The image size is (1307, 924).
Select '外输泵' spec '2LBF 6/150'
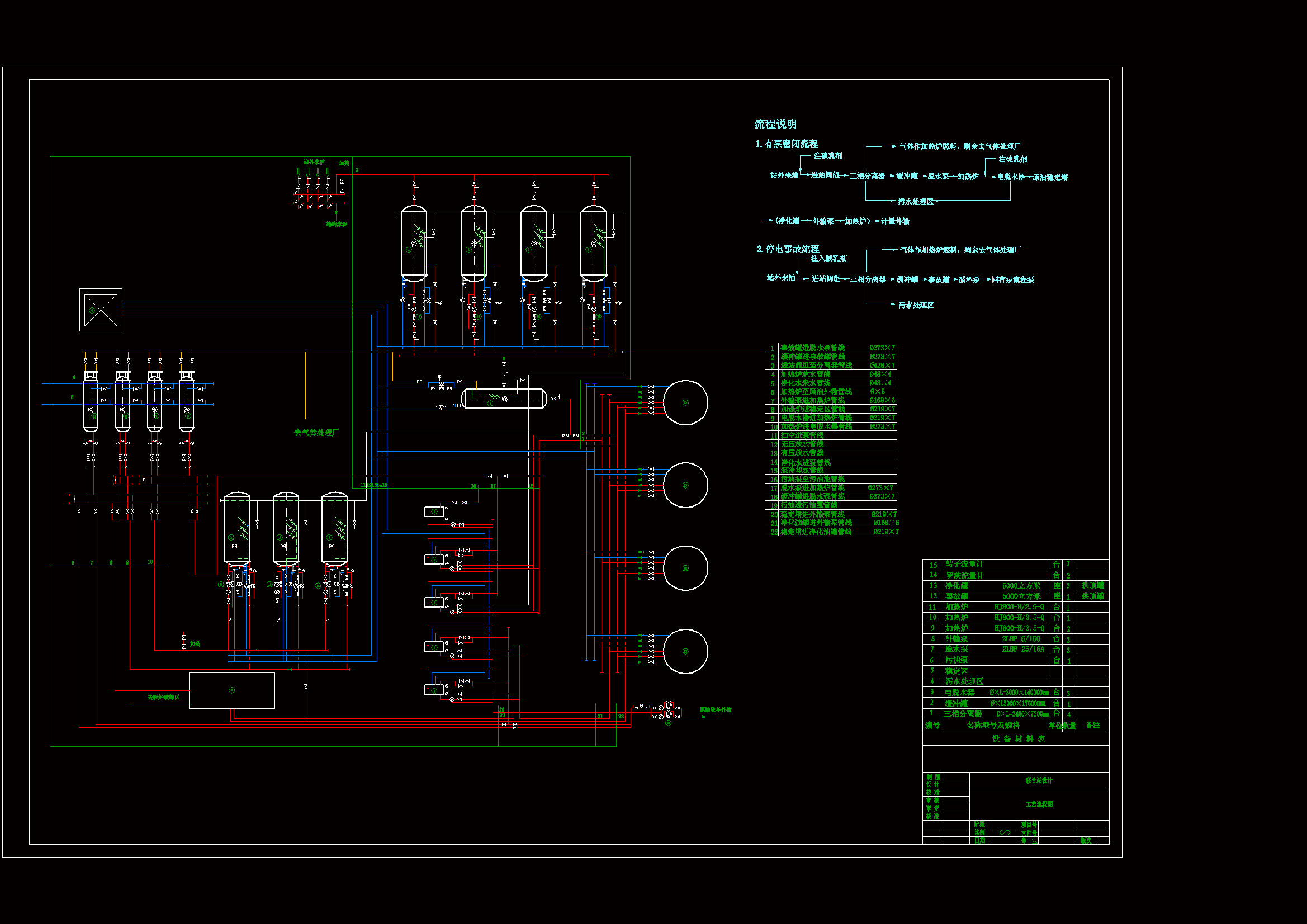[1021, 639]
